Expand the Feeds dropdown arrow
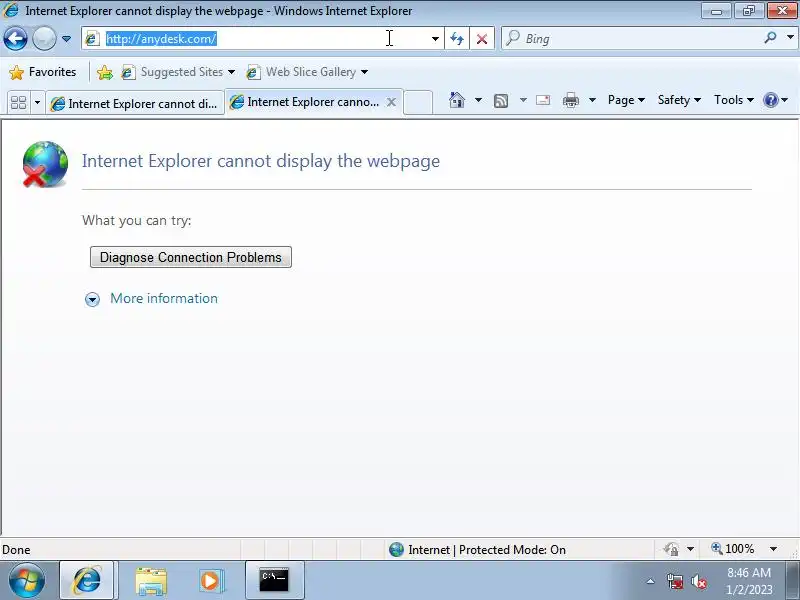 523,100
